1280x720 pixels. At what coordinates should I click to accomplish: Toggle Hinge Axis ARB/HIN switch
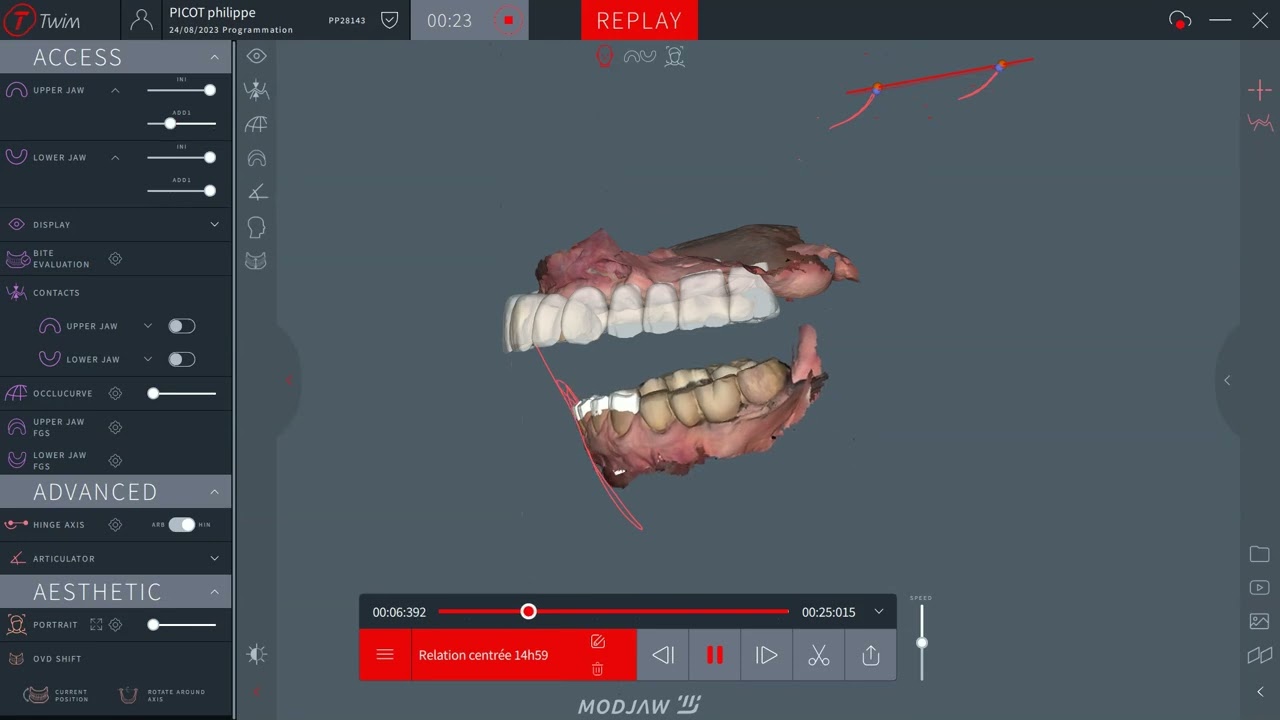181,525
